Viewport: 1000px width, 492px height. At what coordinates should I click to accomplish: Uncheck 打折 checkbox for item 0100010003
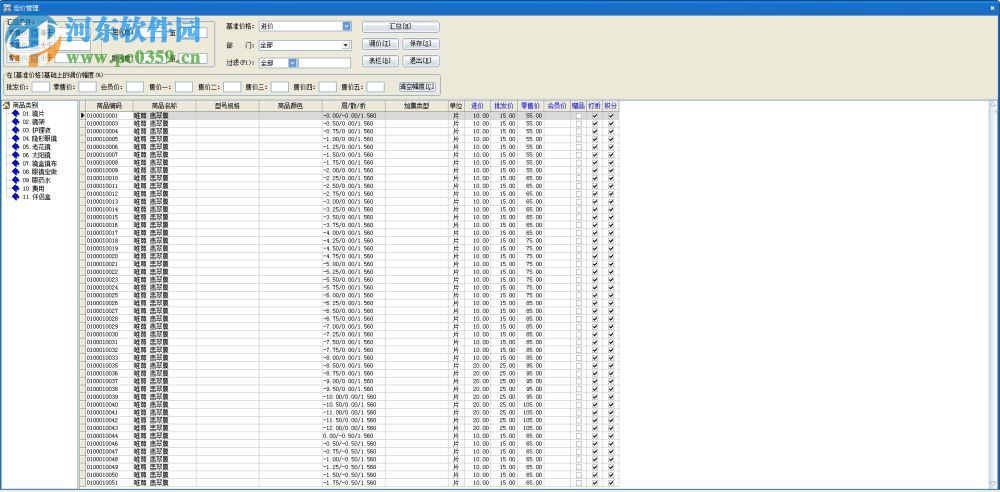pos(595,124)
